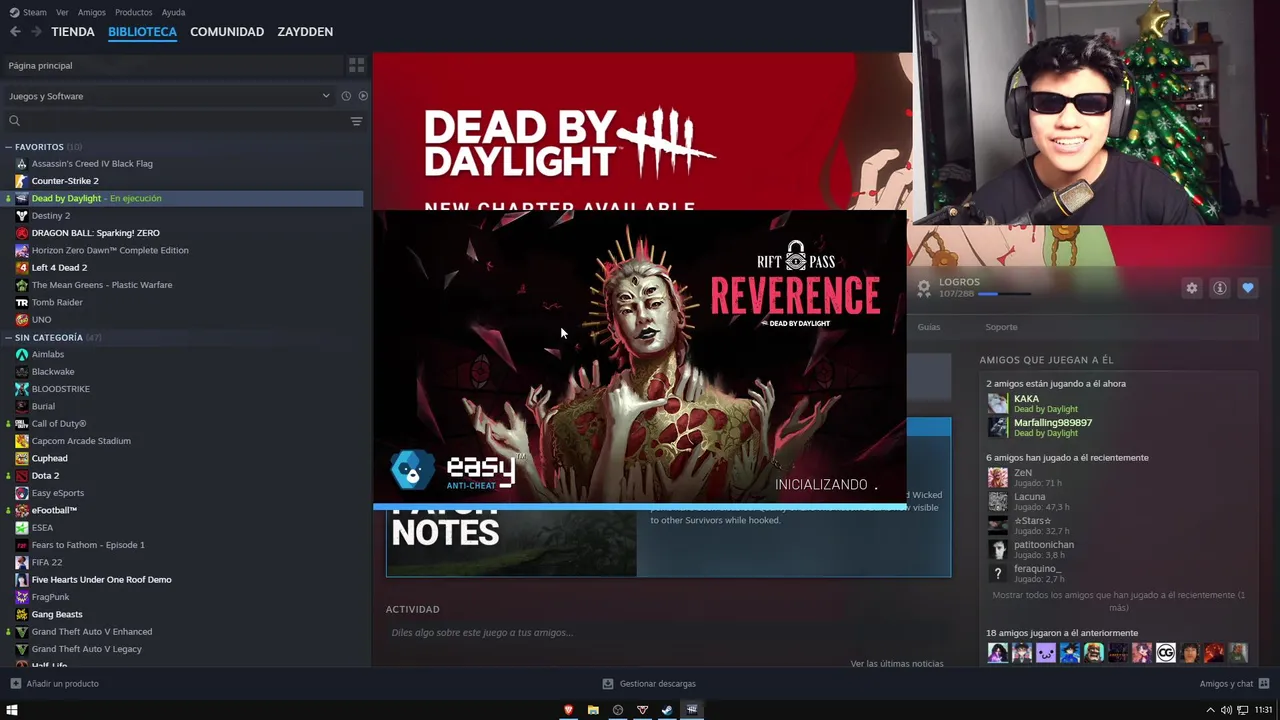
Task: Select Aimlabs game icon
Action: point(22,354)
